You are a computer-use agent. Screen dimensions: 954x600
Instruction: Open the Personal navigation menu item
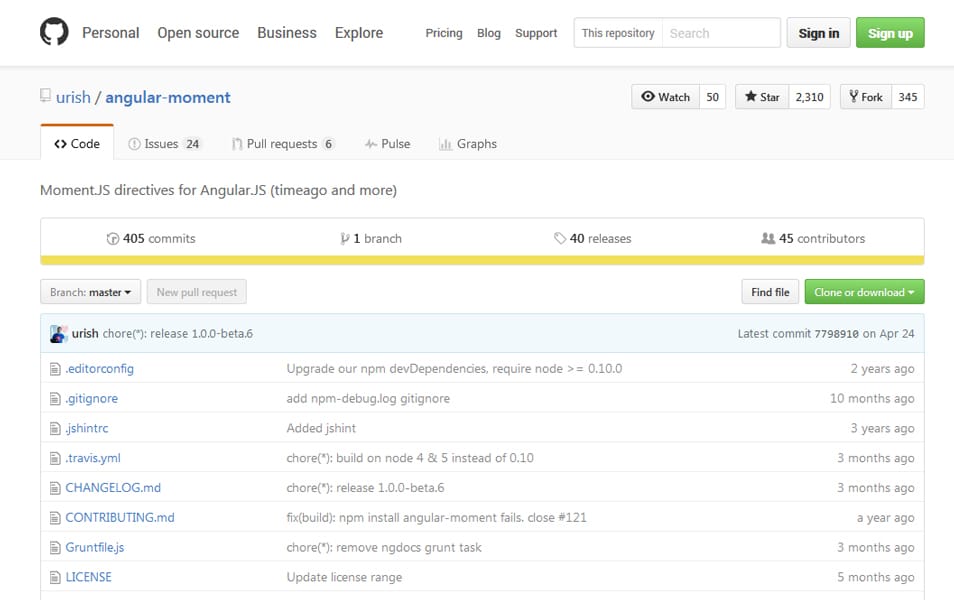pos(111,33)
